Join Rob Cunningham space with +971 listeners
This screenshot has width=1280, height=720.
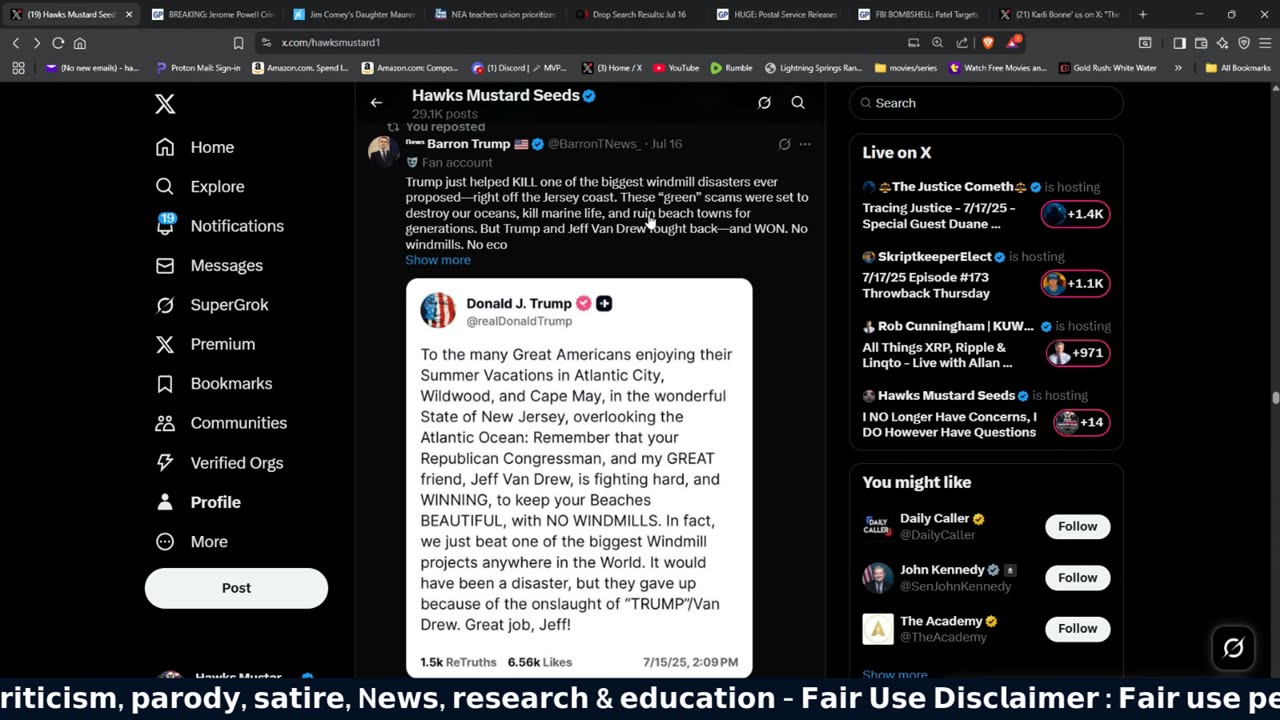[x=1078, y=353]
